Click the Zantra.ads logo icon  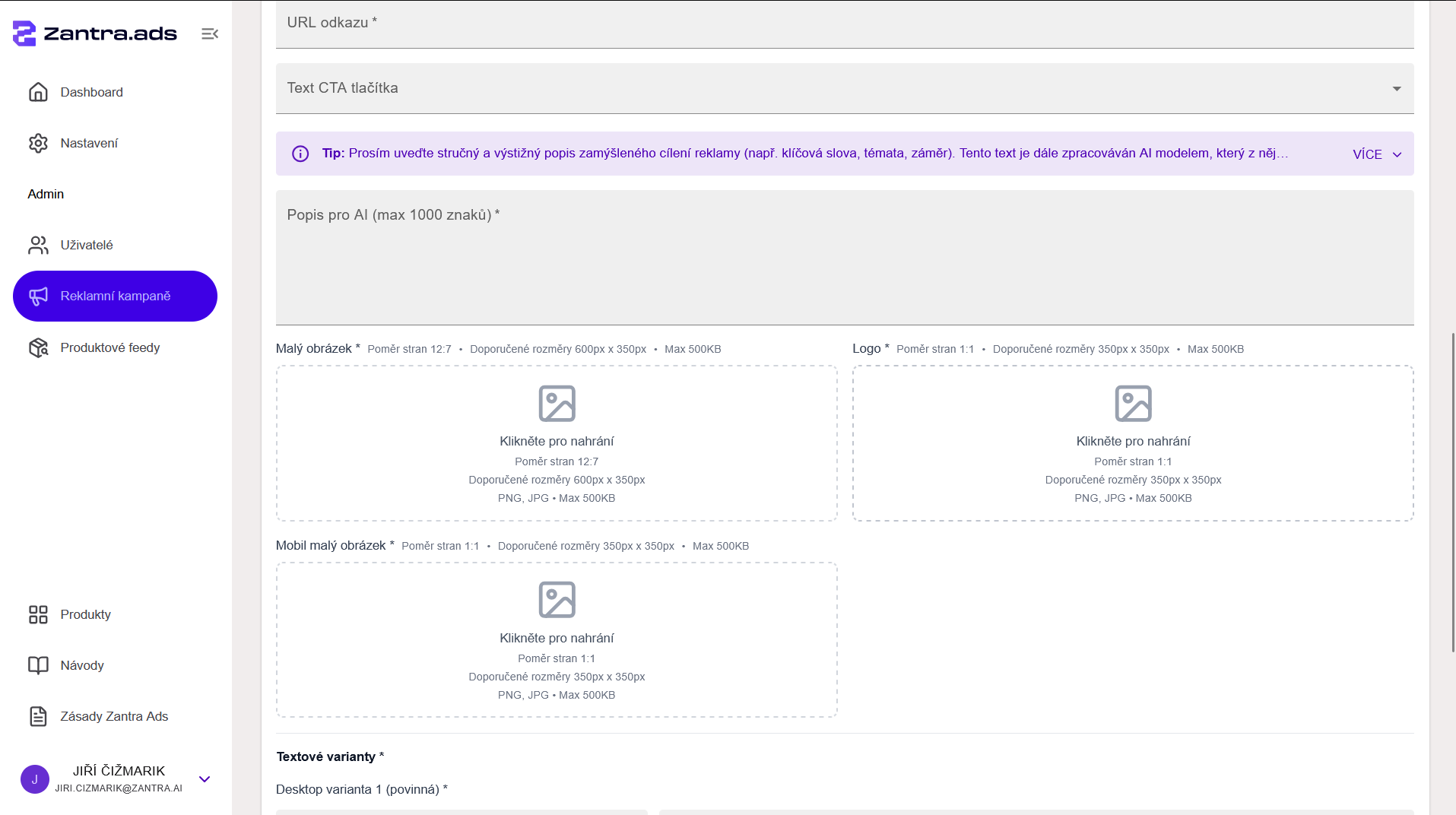click(x=24, y=33)
